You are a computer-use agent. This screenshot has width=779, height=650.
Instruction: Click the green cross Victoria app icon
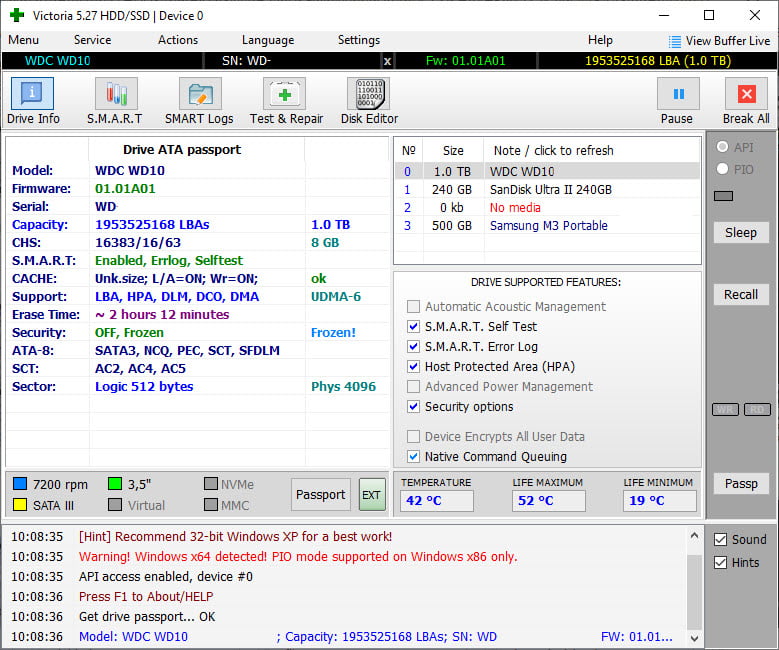[x=17, y=15]
